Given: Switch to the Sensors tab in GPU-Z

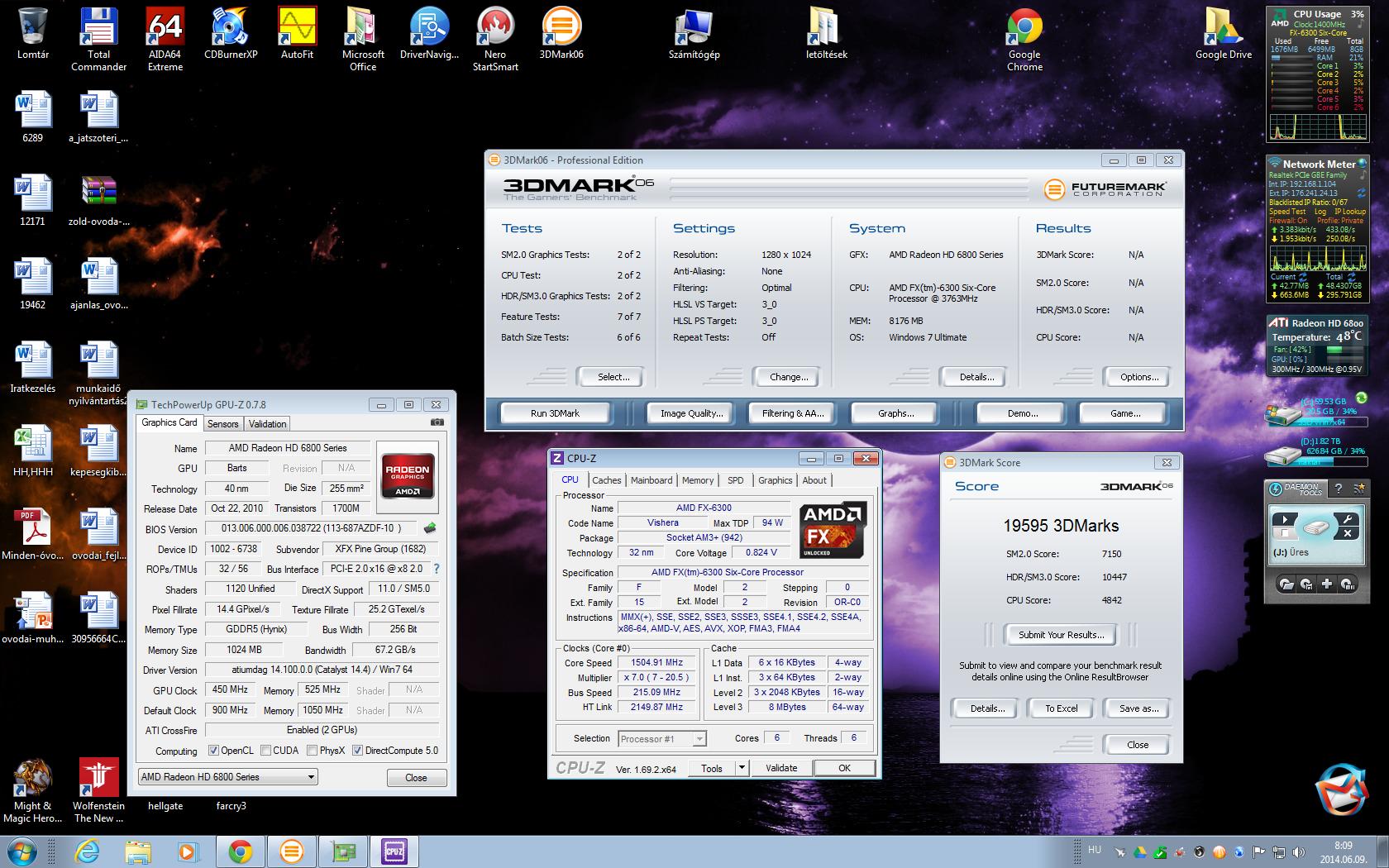Looking at the screenshot, I should pos(222,423).
